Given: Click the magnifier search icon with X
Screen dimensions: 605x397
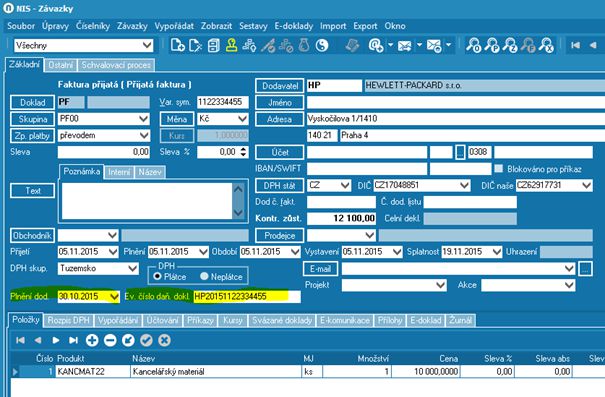Looking at the screenshot, I should tap(546, 46).
